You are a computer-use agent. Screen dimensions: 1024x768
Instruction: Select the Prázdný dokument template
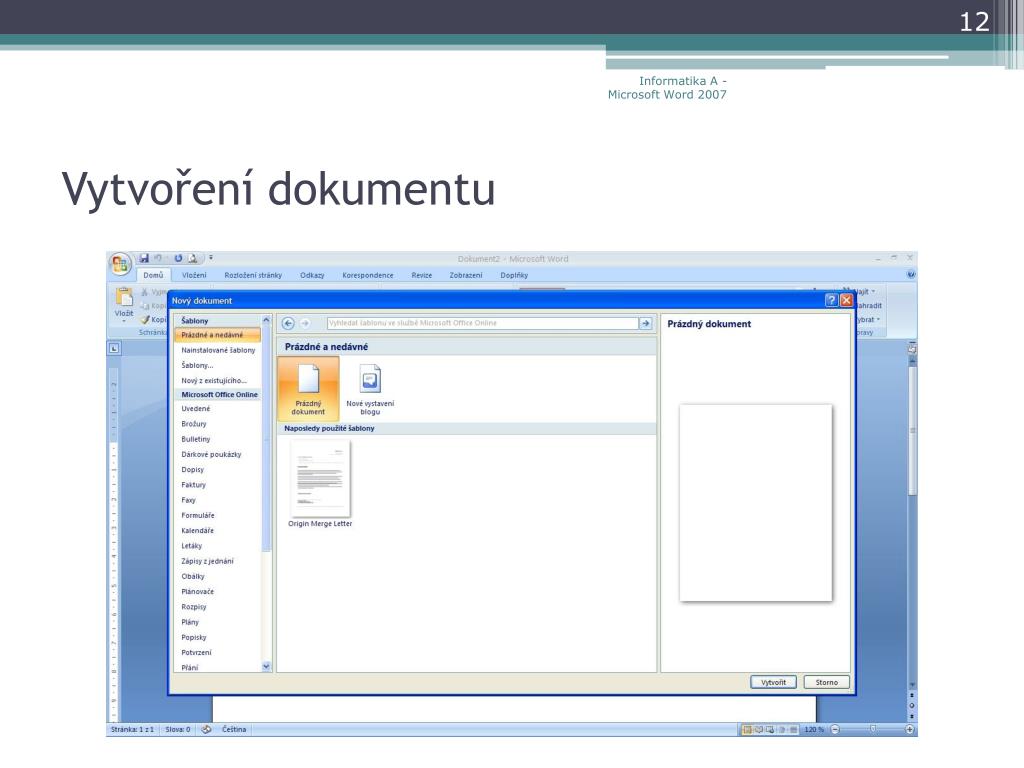click(x=308, y=389)
